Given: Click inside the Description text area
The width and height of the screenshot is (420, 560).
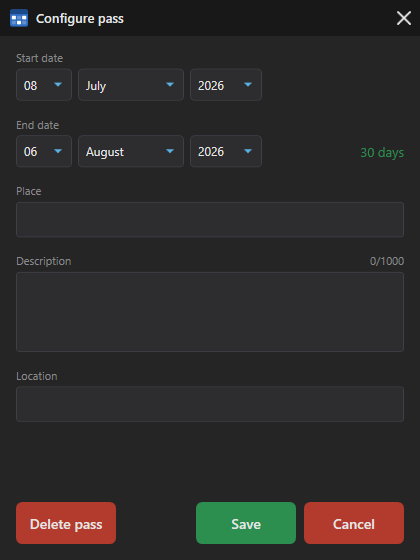Looking at the screenshot, I should tap(210, 312).
